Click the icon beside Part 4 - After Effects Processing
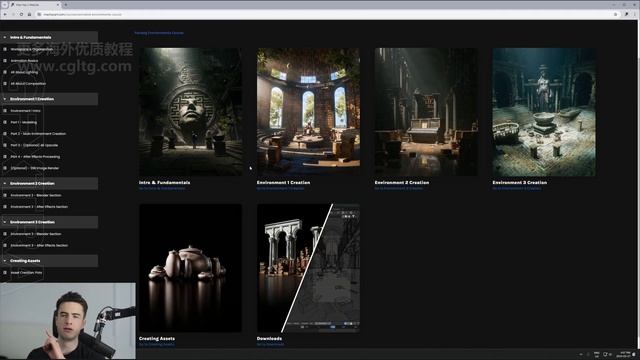 (x=5, y=156)
